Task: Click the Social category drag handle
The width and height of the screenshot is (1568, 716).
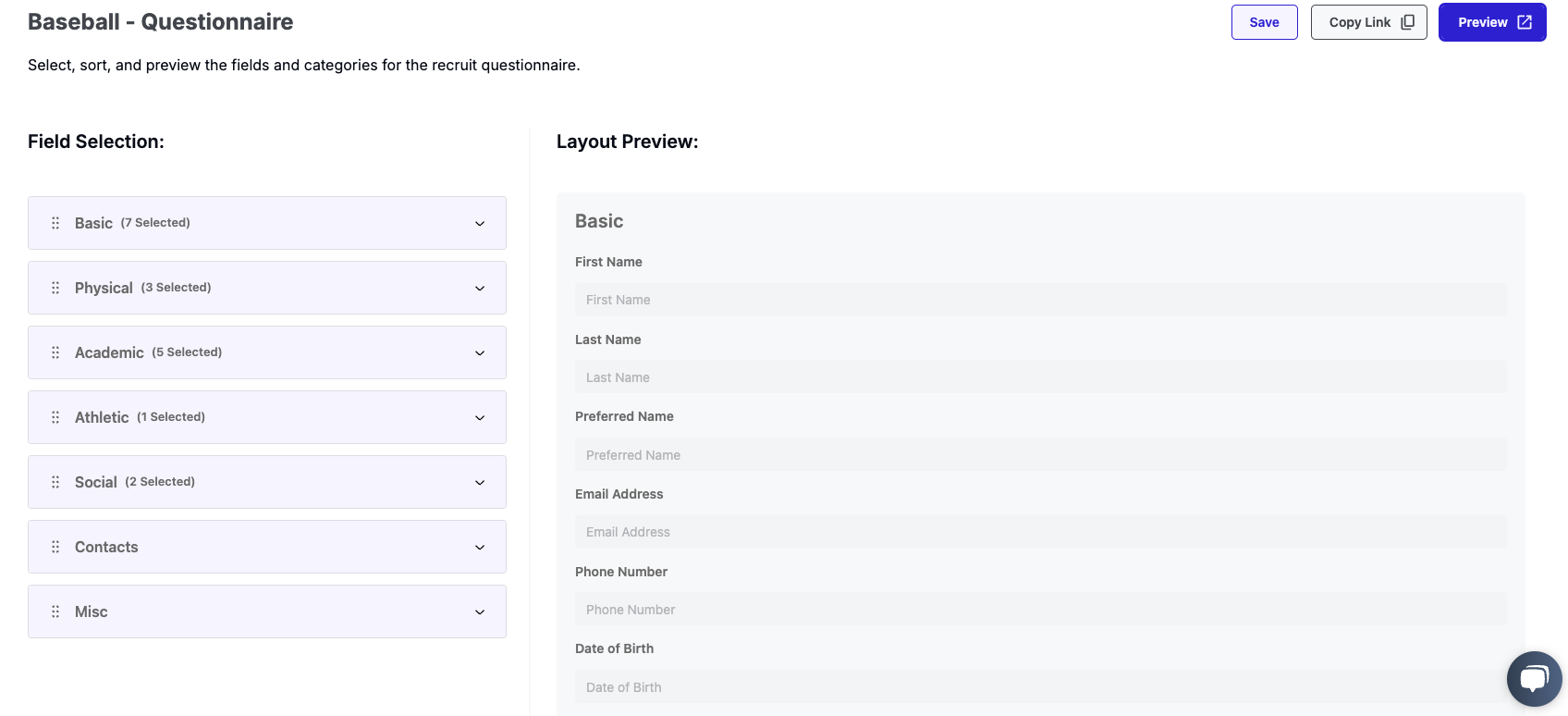Action: pyautogui.click(x=55, y=482)
